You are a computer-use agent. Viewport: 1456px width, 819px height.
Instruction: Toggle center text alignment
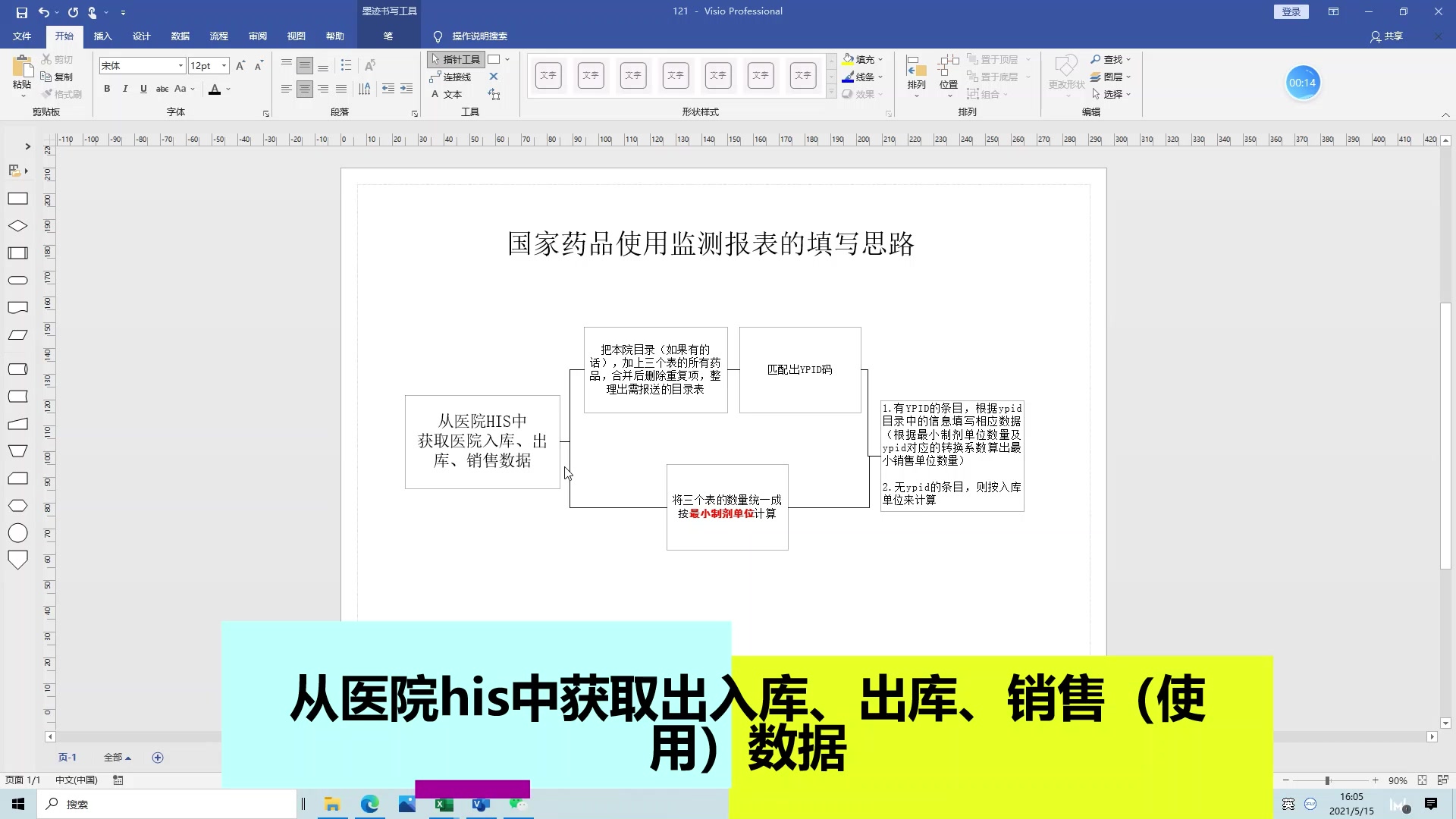304,89
